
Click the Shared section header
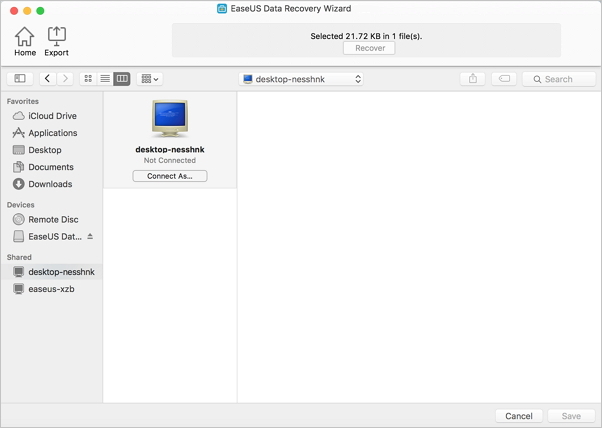click(19, 257)
